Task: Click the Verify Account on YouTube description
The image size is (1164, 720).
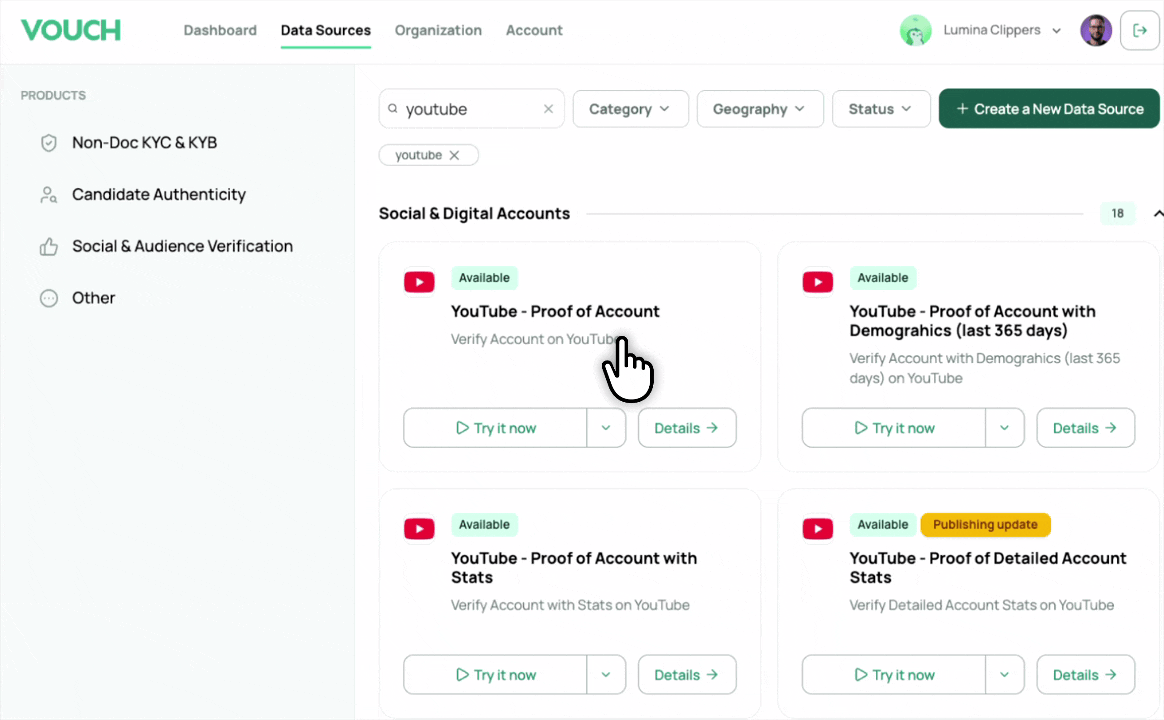Action: point(534,339)
